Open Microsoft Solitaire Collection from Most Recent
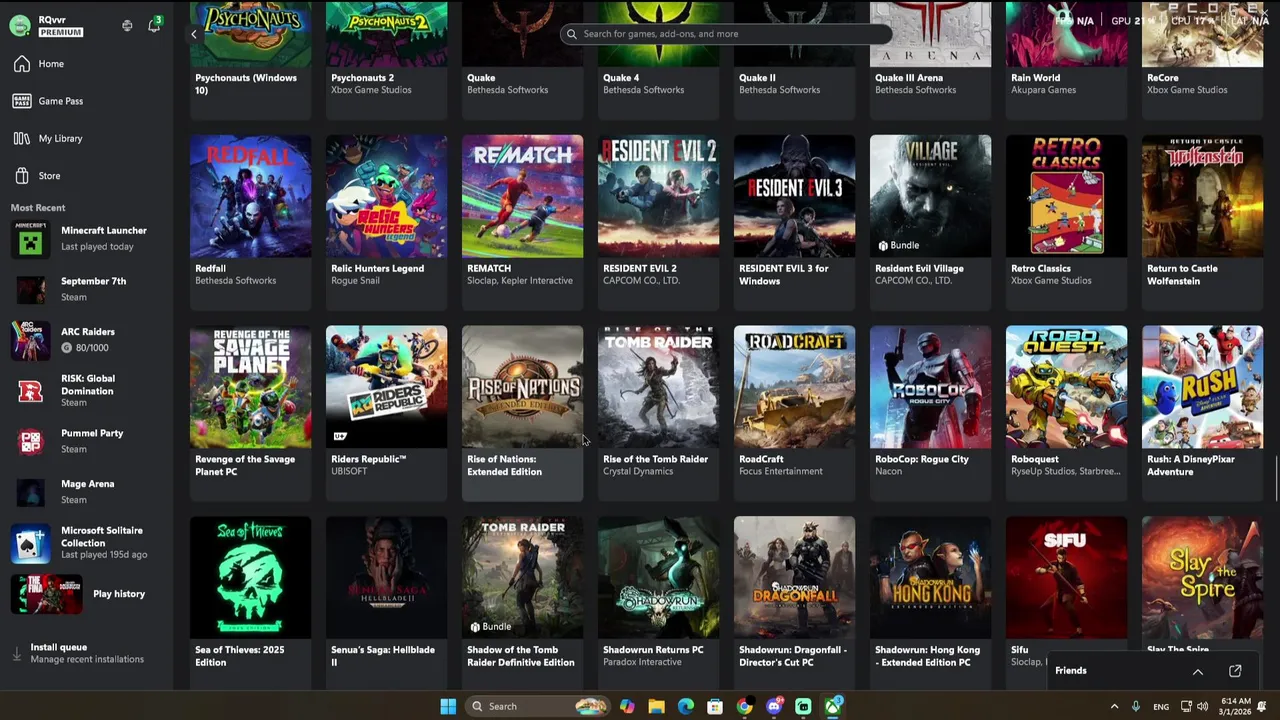The image size is (1280, 720). point(86,542)
